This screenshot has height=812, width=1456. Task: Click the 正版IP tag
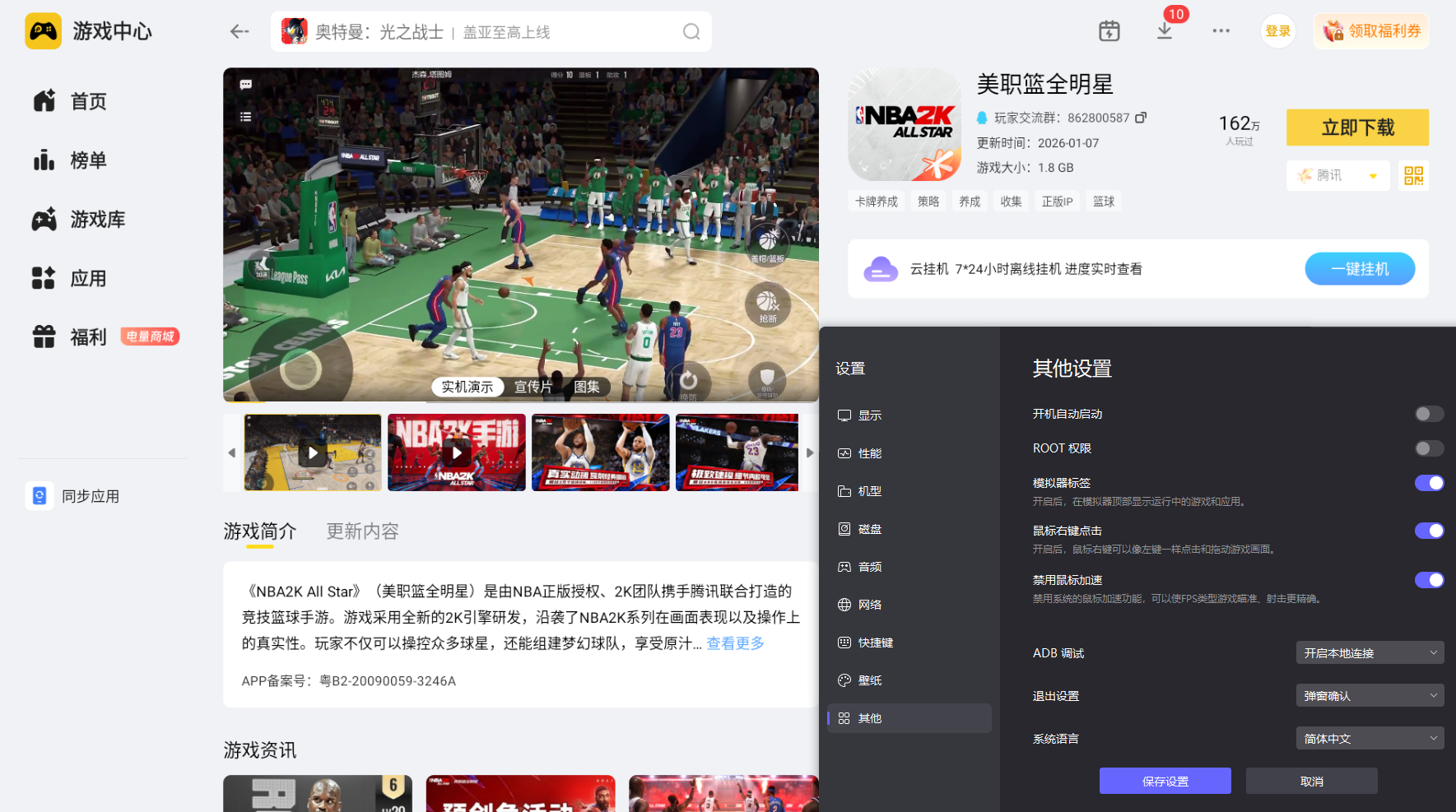point(1058,202)
